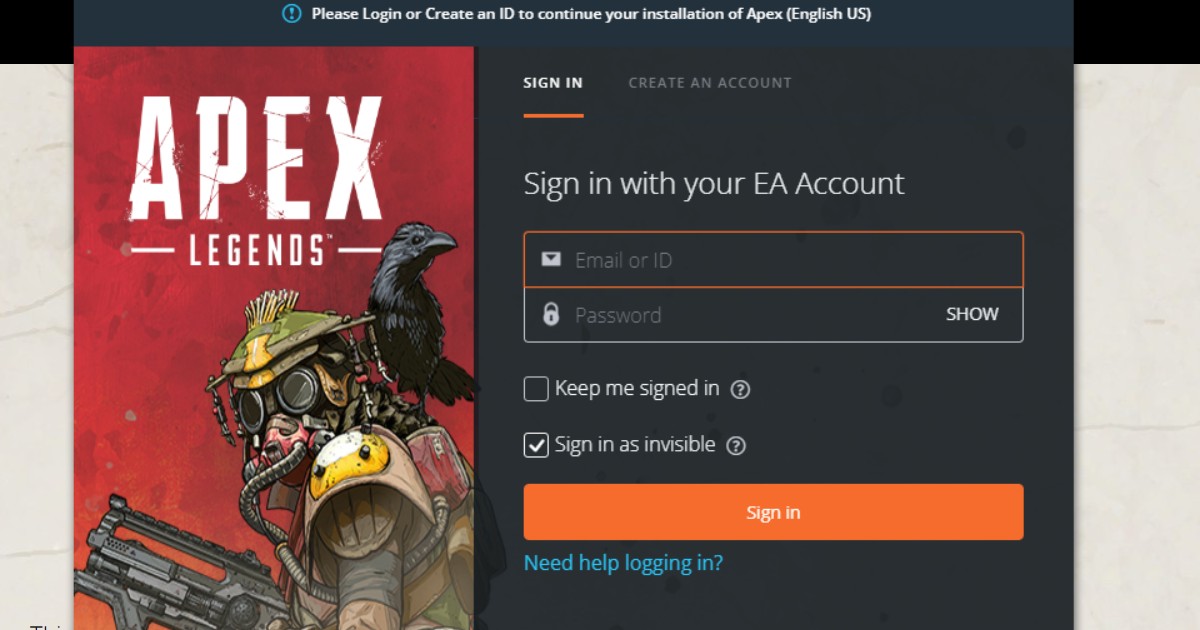
Task: Click the orange Sign in button
Action: click(773, 512)
